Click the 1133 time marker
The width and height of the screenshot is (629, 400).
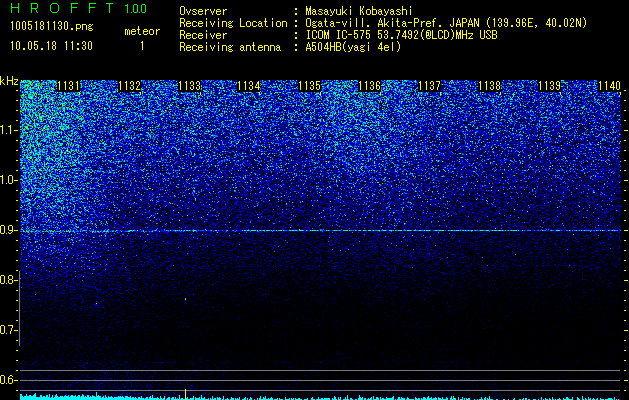189,86
